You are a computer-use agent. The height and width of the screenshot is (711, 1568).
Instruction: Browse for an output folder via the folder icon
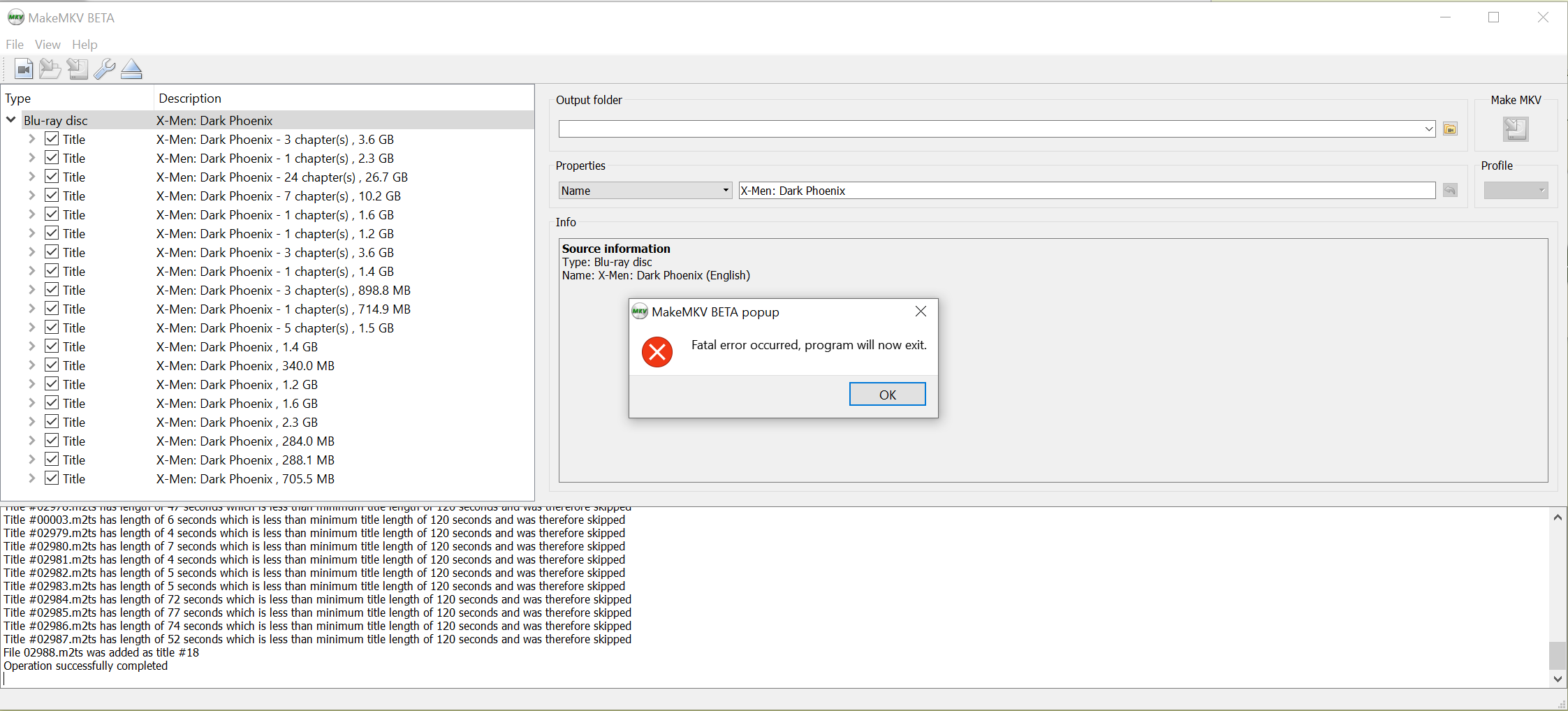pyautogui.click(x=1451, y=129)
